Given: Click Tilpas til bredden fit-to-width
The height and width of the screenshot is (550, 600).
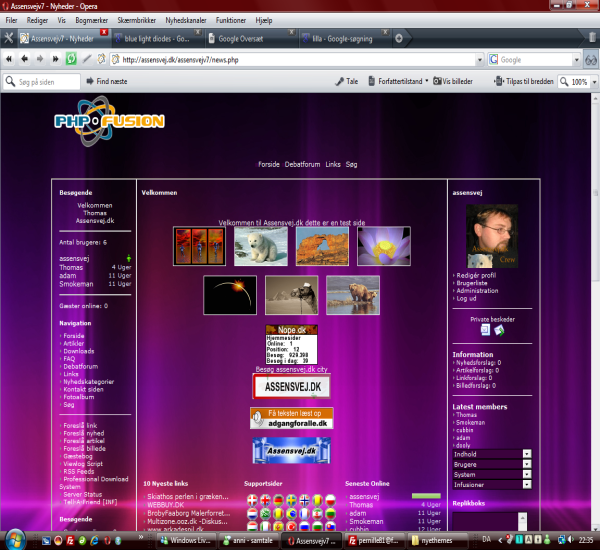Looking at the screenshot, I should click(524, 81).
